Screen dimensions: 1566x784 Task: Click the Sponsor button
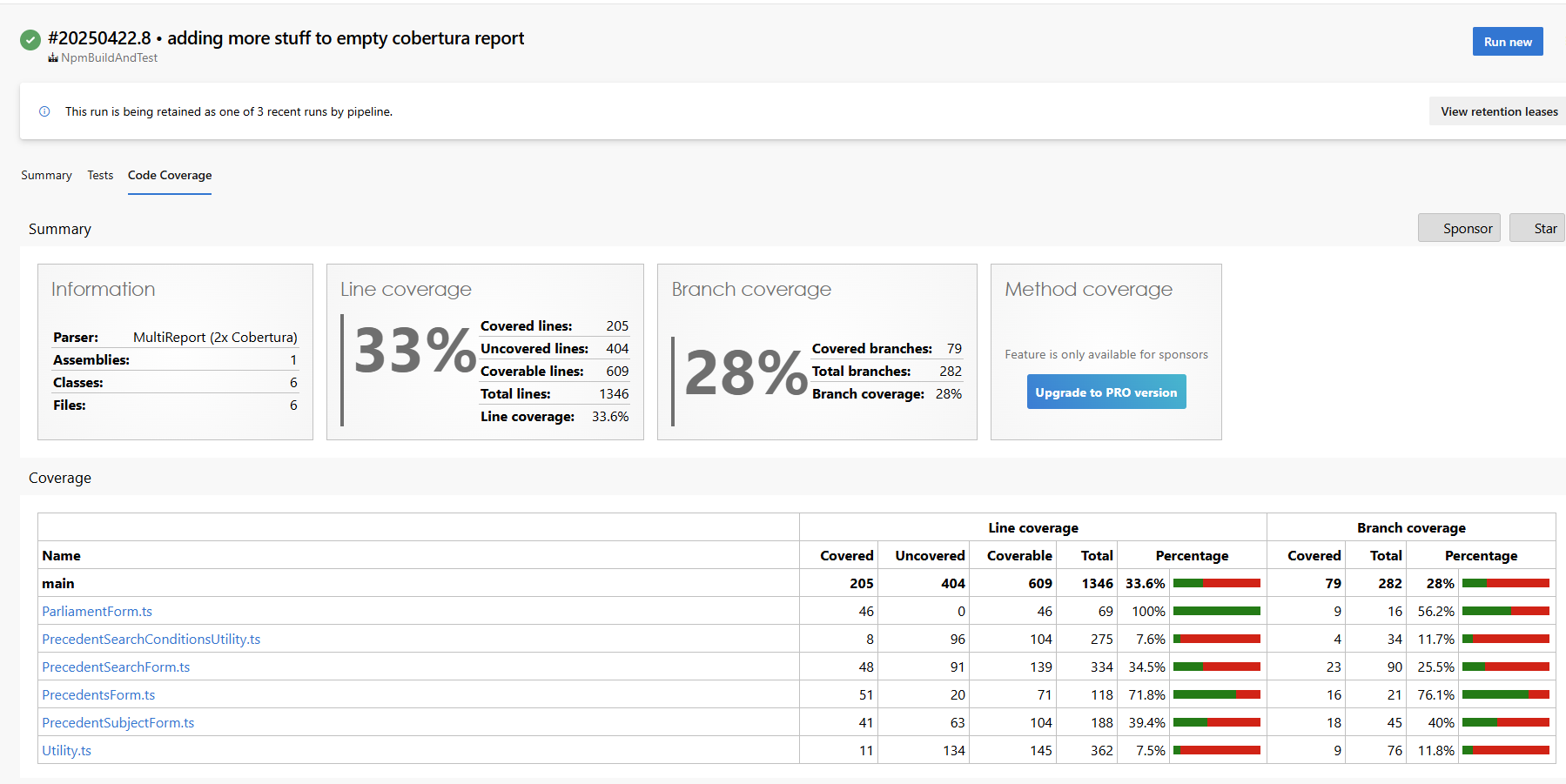(1459, 227)
